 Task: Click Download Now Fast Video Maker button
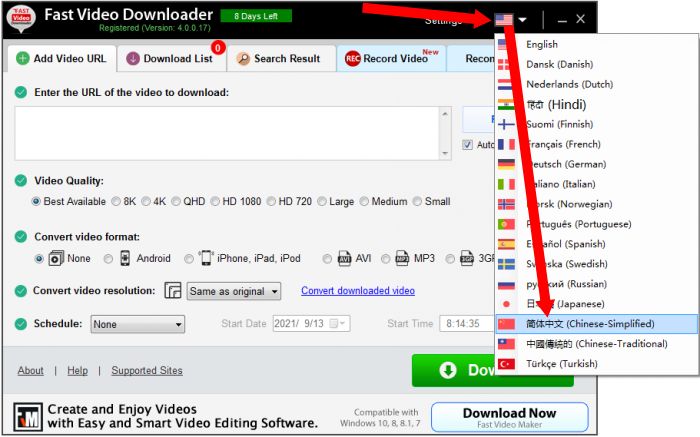point(509,417)
